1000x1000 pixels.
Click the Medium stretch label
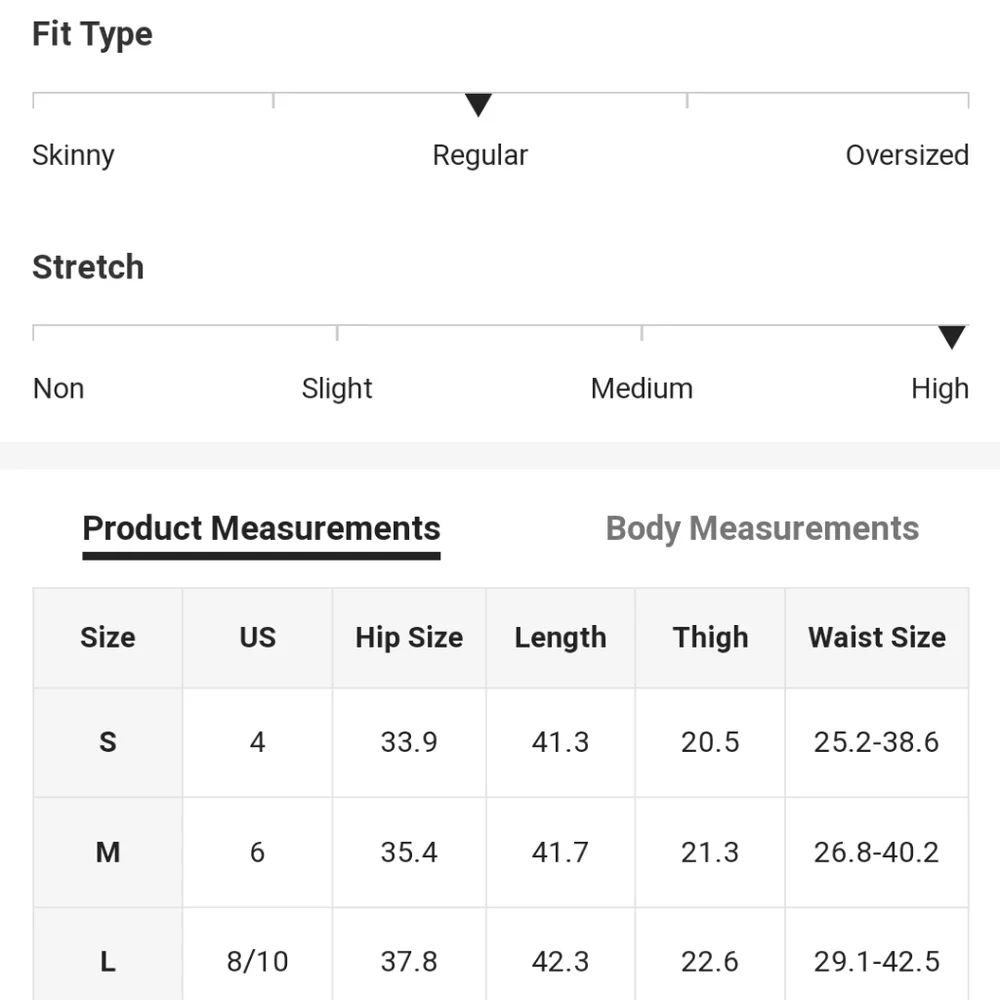(642, 388)
